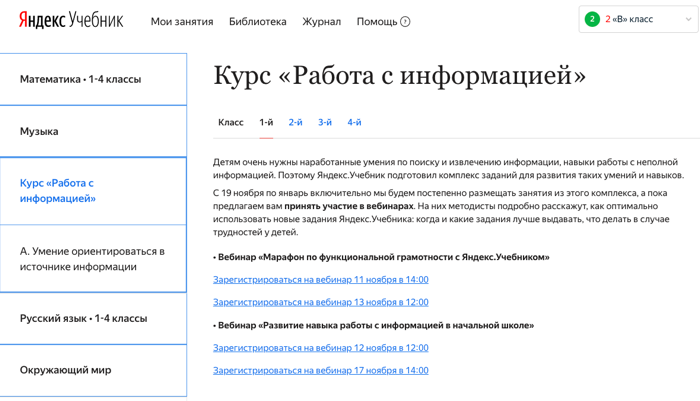The image size is (700, 401).
Task: Click heading Вебинар «Развитие навыка работы с информацией»
Action: tap(374, 326)
